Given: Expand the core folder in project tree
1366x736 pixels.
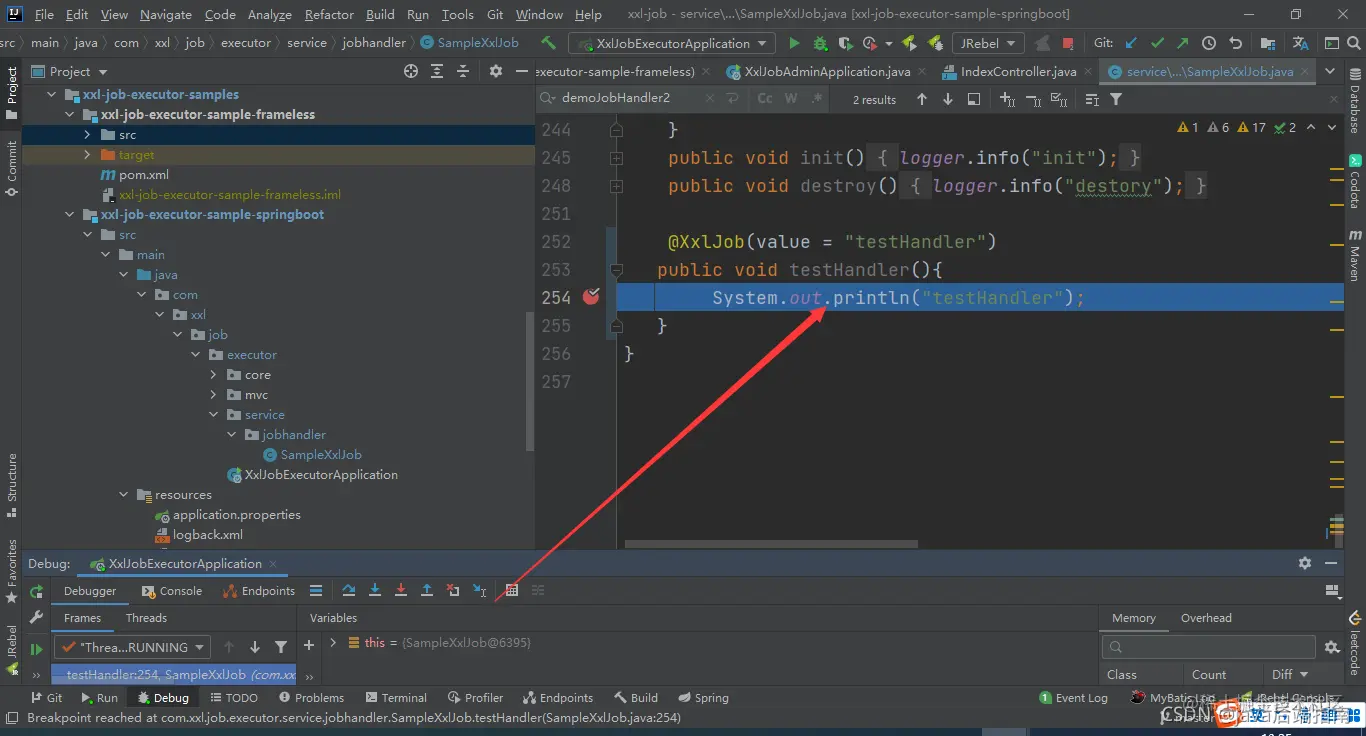Looking at the screenshot, I should [213, 375].
